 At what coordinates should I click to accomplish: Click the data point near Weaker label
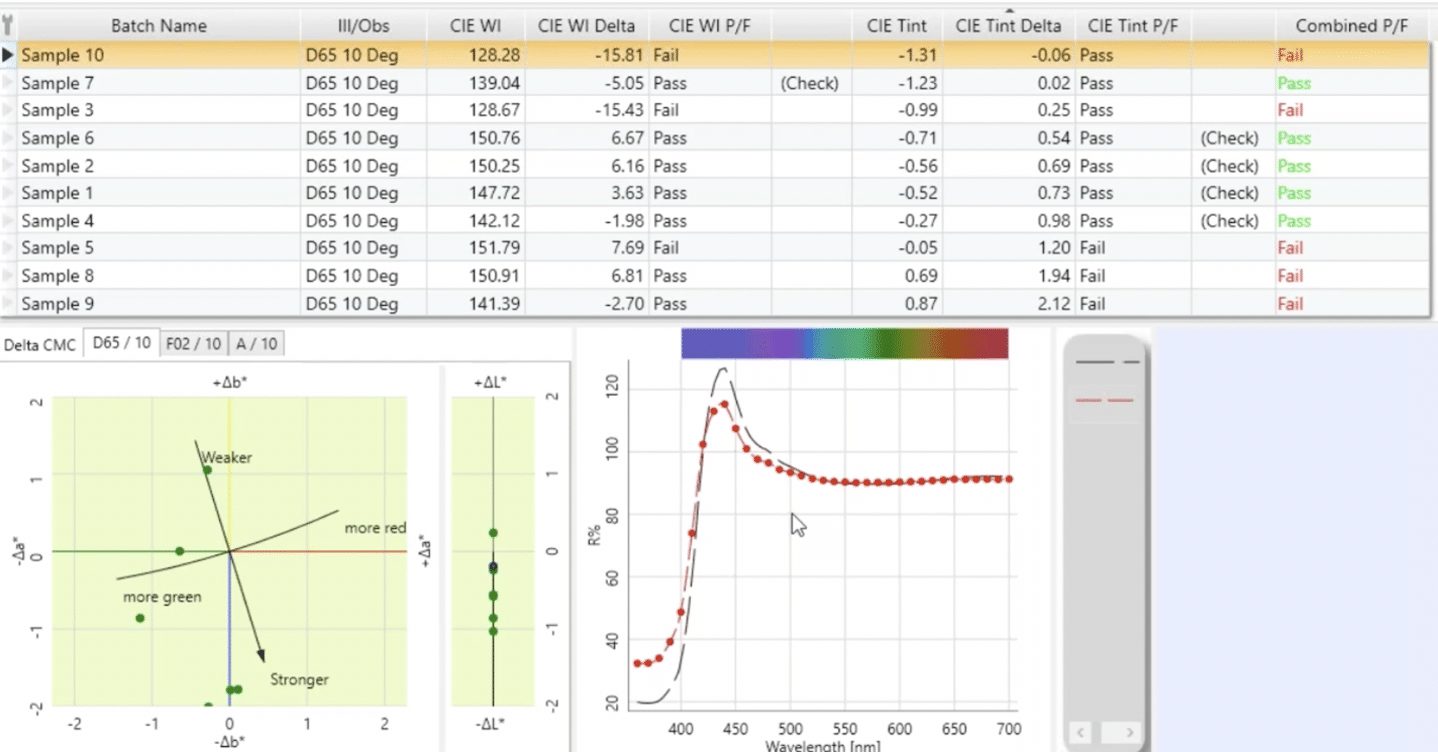[x=207, y=470]
